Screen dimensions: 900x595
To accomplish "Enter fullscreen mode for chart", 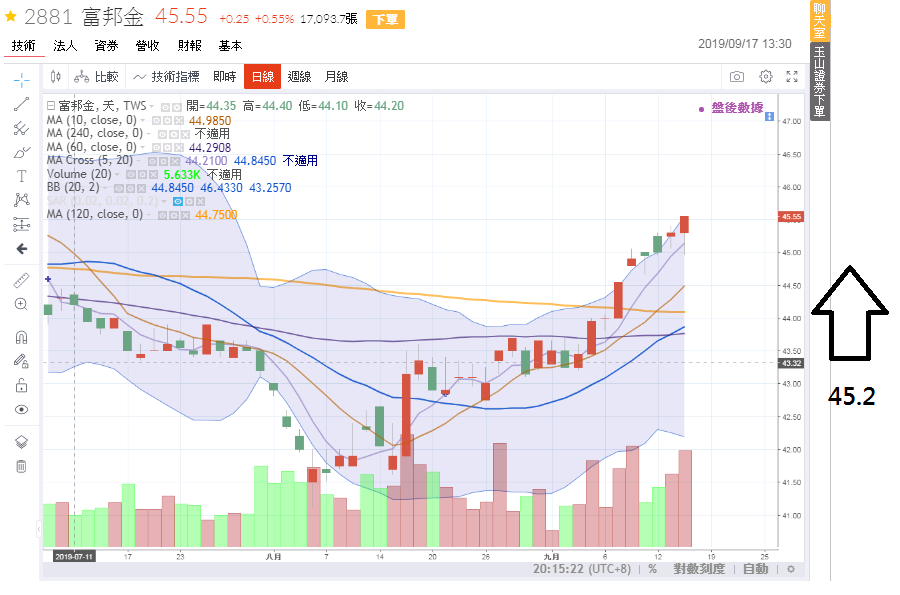I will pos(792,76).
